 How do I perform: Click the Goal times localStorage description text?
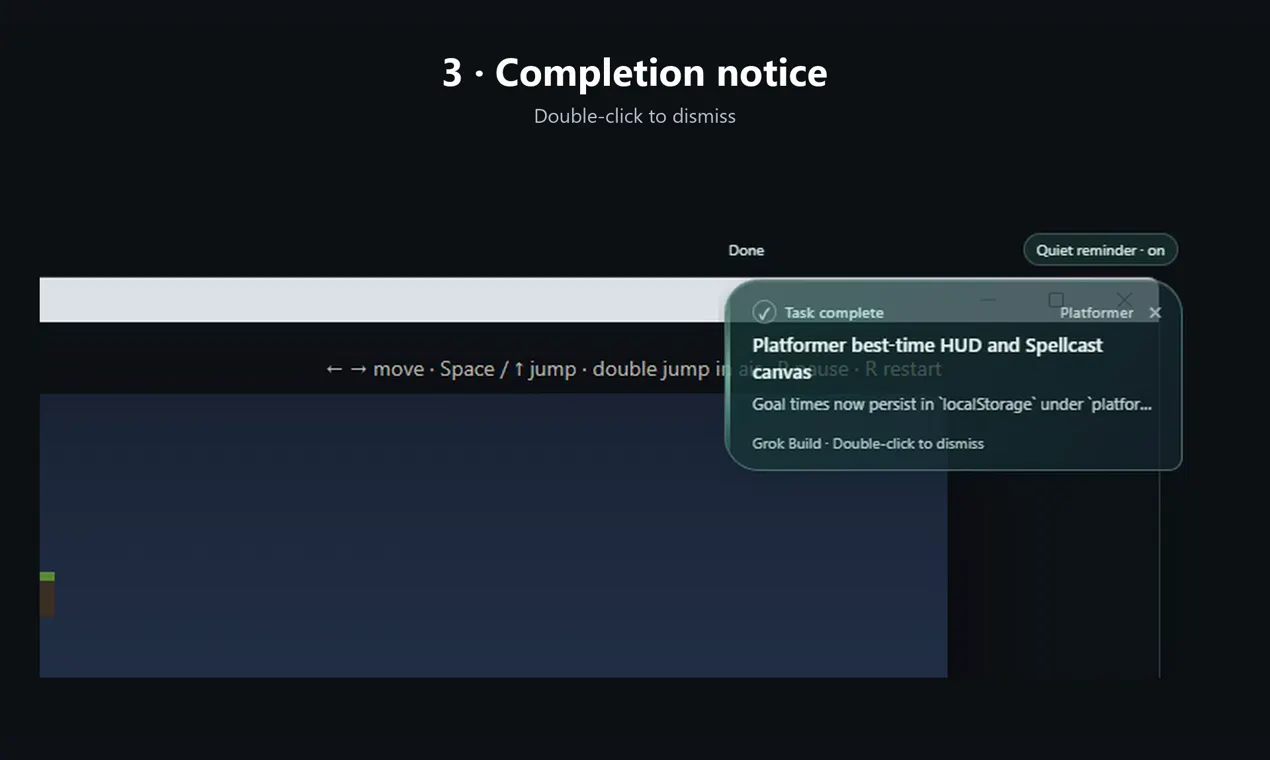[952, 405]
